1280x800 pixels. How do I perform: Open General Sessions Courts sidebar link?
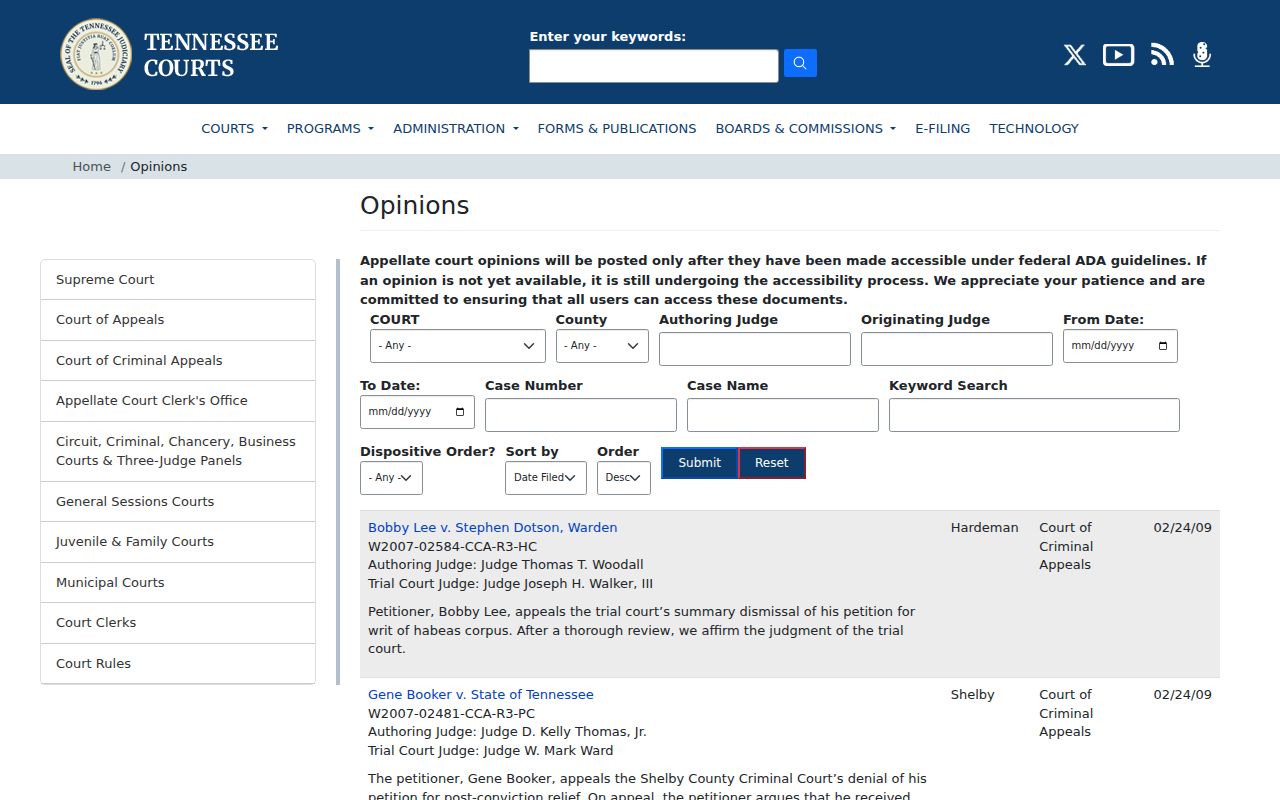178,502
